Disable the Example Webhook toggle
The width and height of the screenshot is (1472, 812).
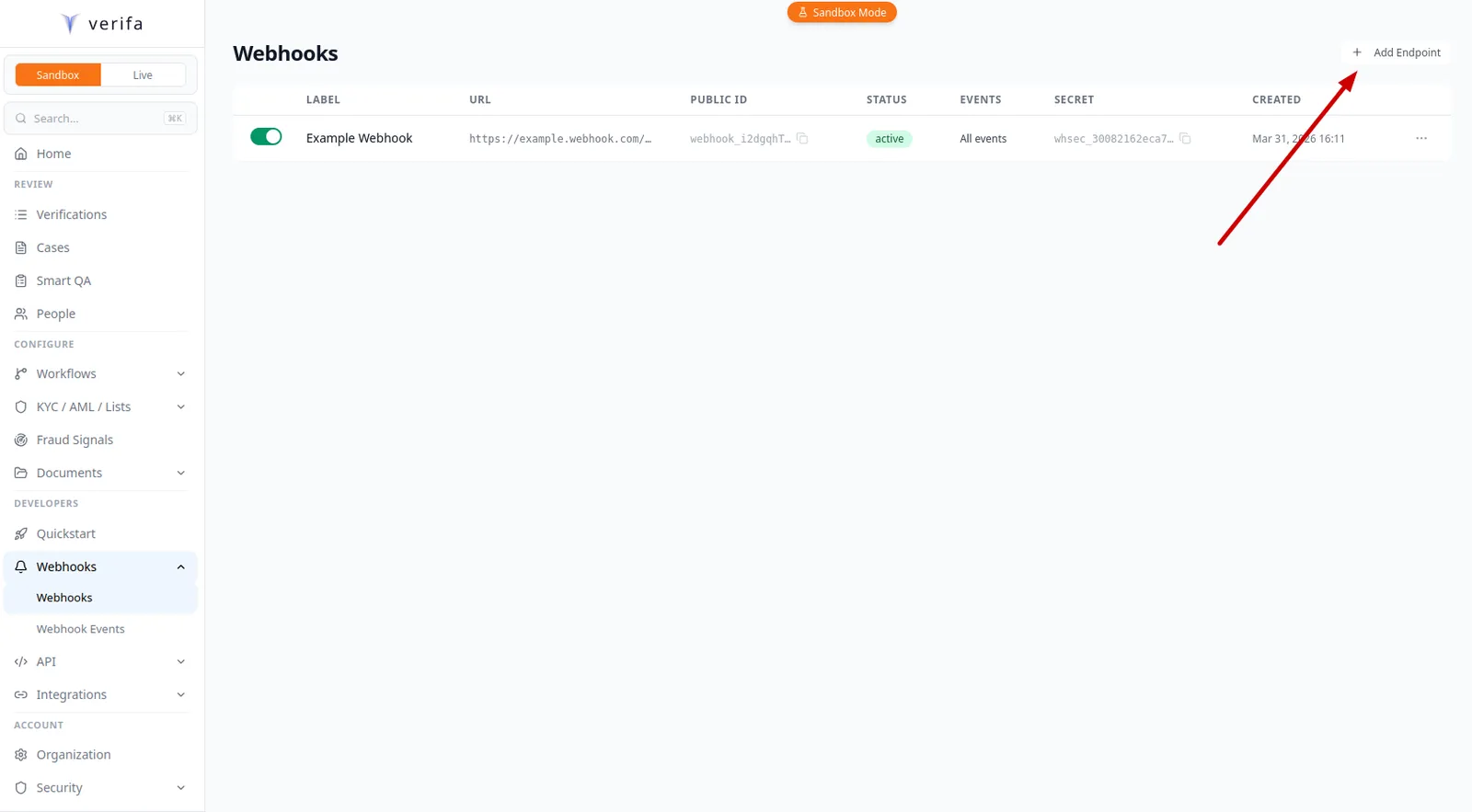(266, 136)
